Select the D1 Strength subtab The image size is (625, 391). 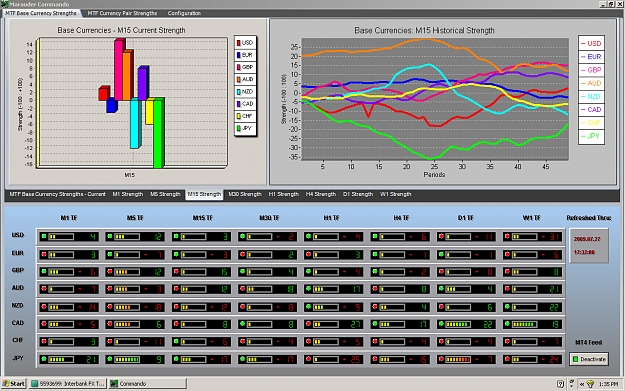tap(358, 194)
